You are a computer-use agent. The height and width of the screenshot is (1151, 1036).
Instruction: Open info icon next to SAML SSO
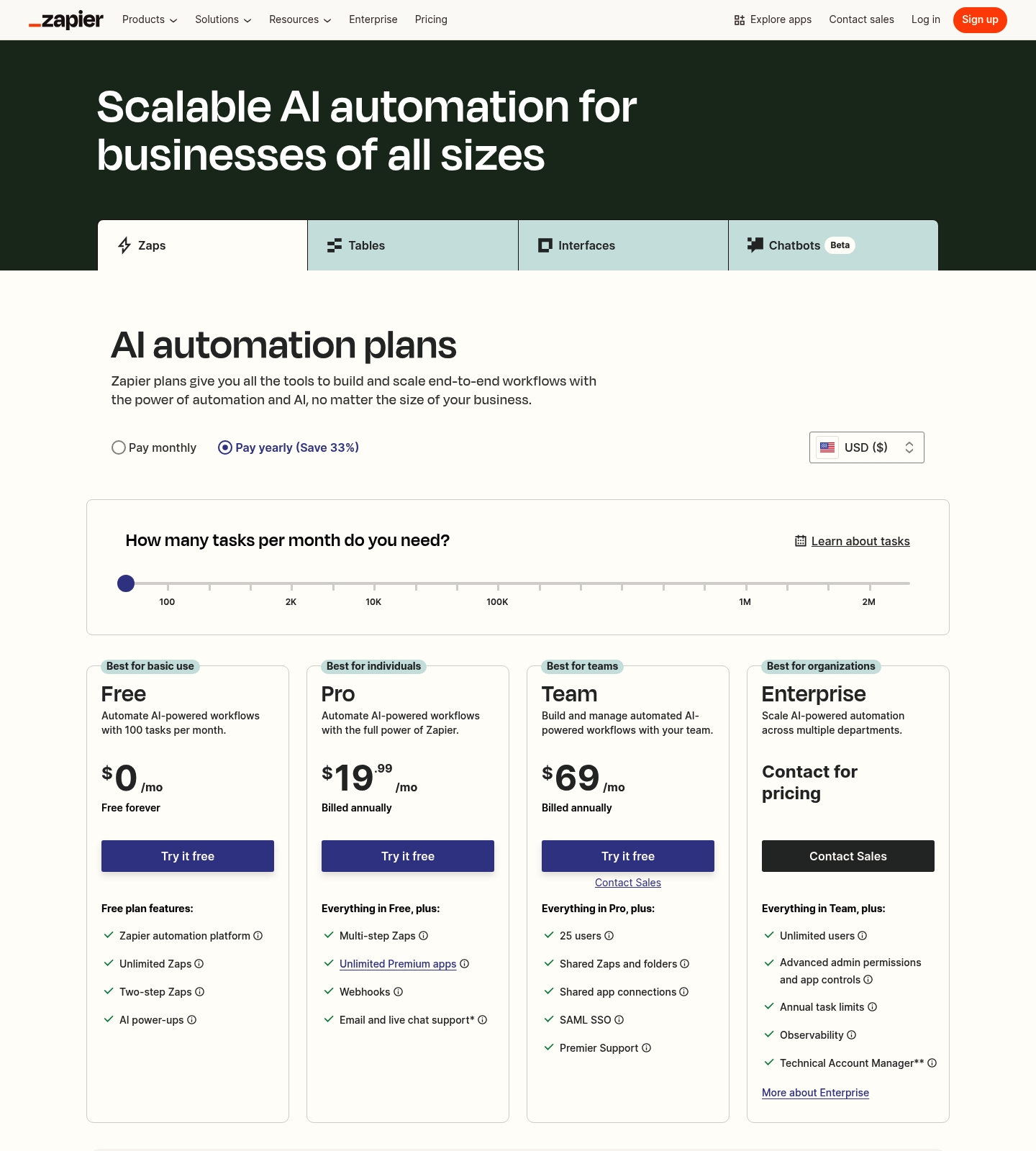coord(619,1020)
